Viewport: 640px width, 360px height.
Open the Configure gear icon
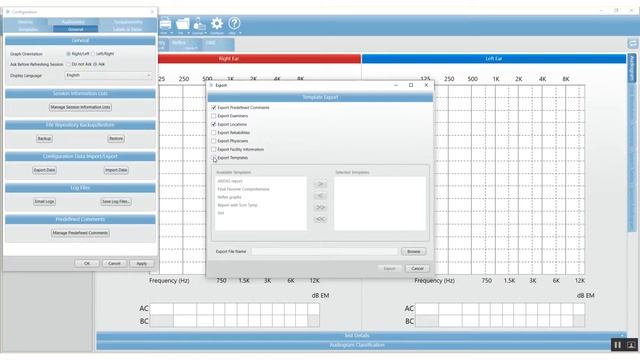(x=217, y=24)
